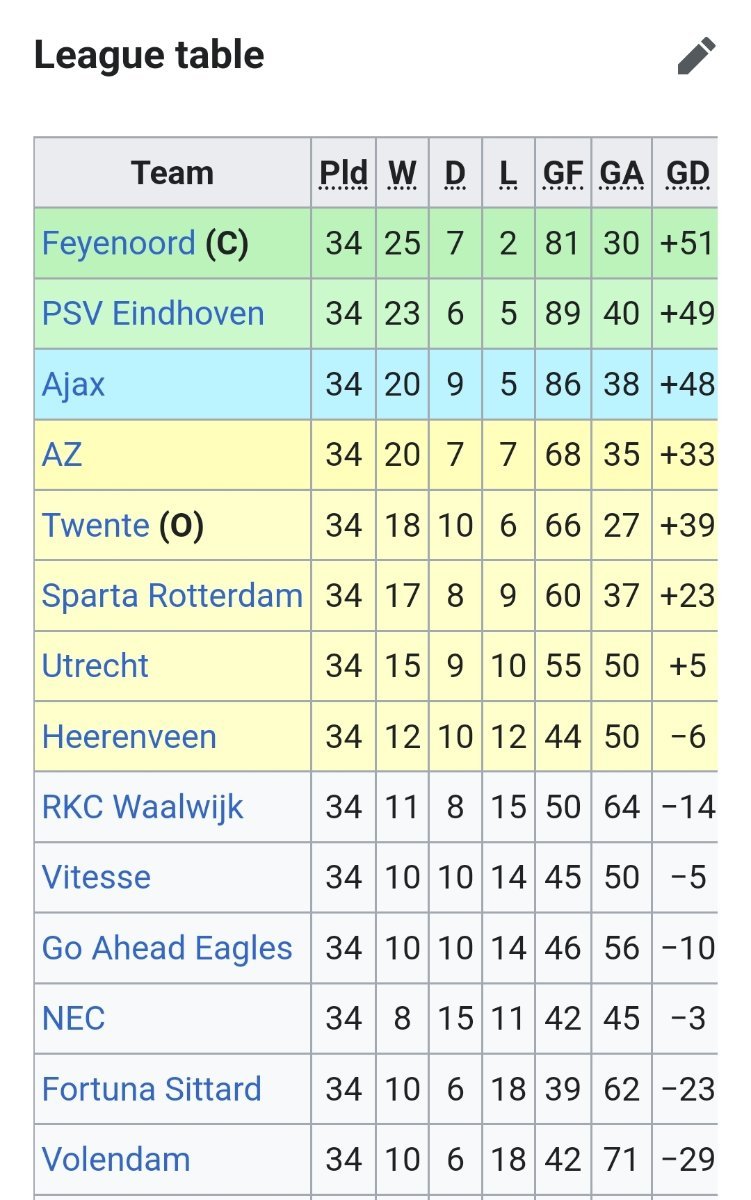This screenshot has width=751, height=1200.
Task: Open the Utrecht team link
Action: click(95, 666)
